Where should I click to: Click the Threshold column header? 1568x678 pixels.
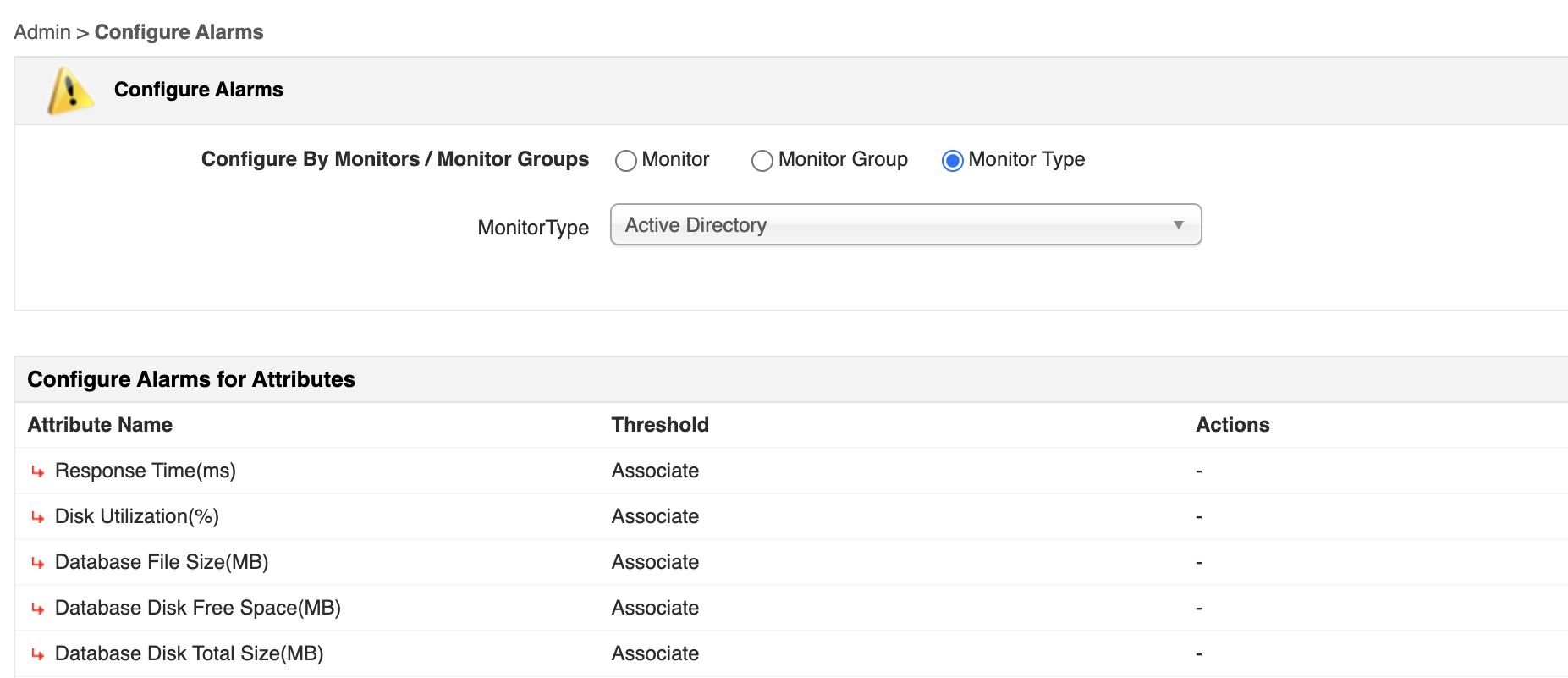click(x=660, y=425)
